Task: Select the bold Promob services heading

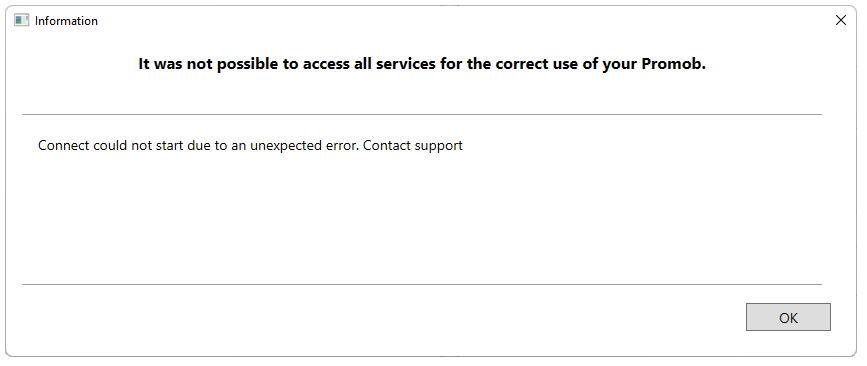Action: tap(422, 64)
